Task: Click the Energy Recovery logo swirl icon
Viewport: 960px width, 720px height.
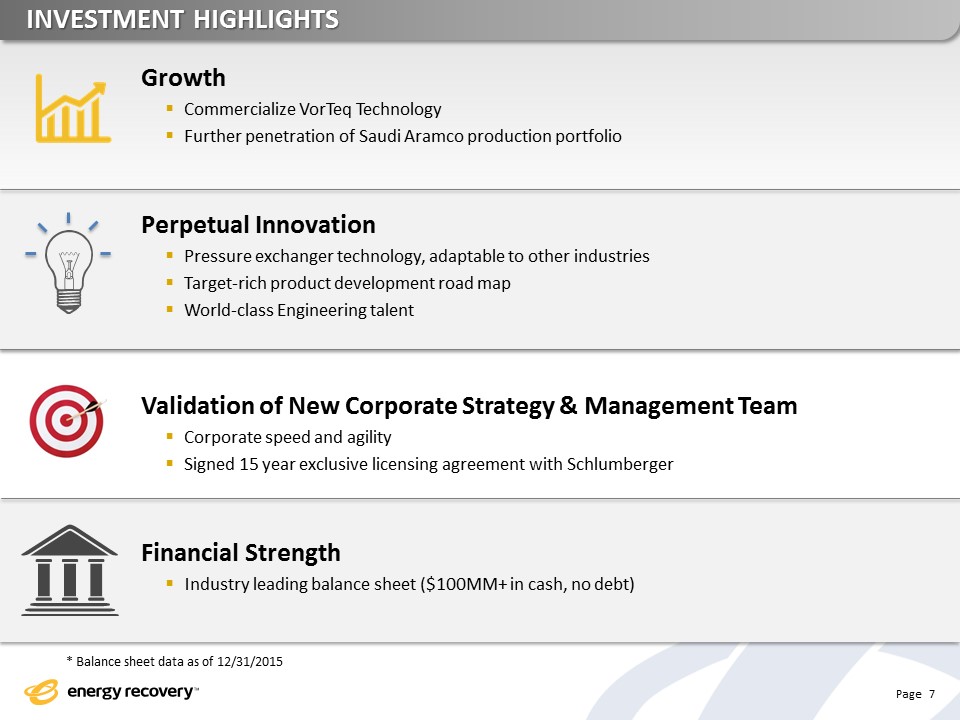Action: [43, 692]
